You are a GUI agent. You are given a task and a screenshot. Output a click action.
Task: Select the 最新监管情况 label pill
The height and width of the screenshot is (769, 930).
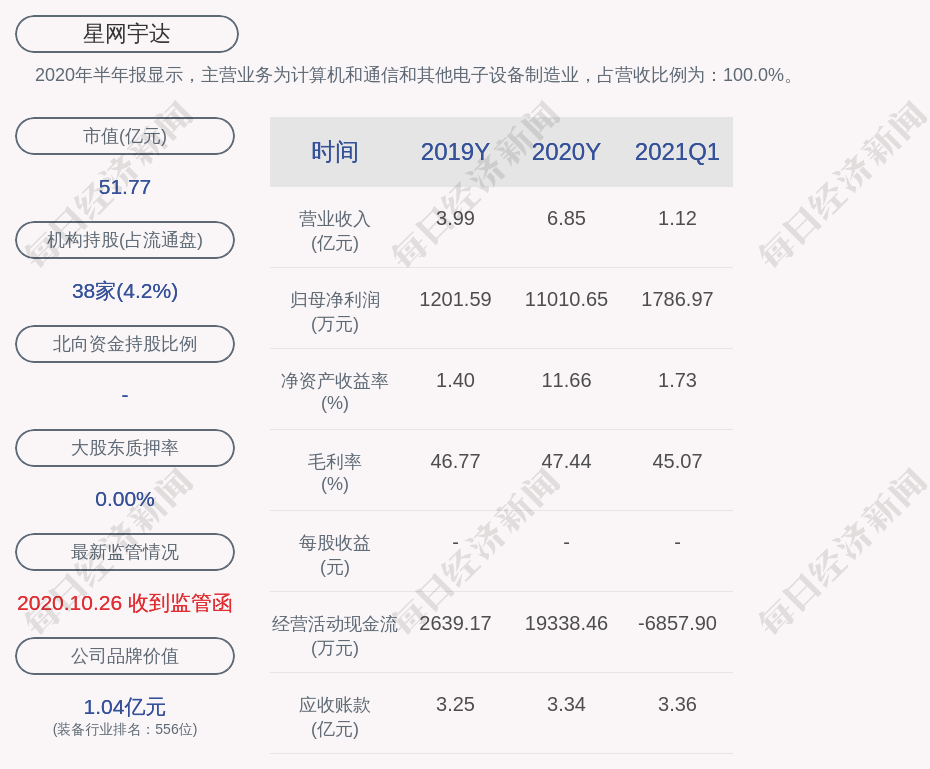(125, 552)
